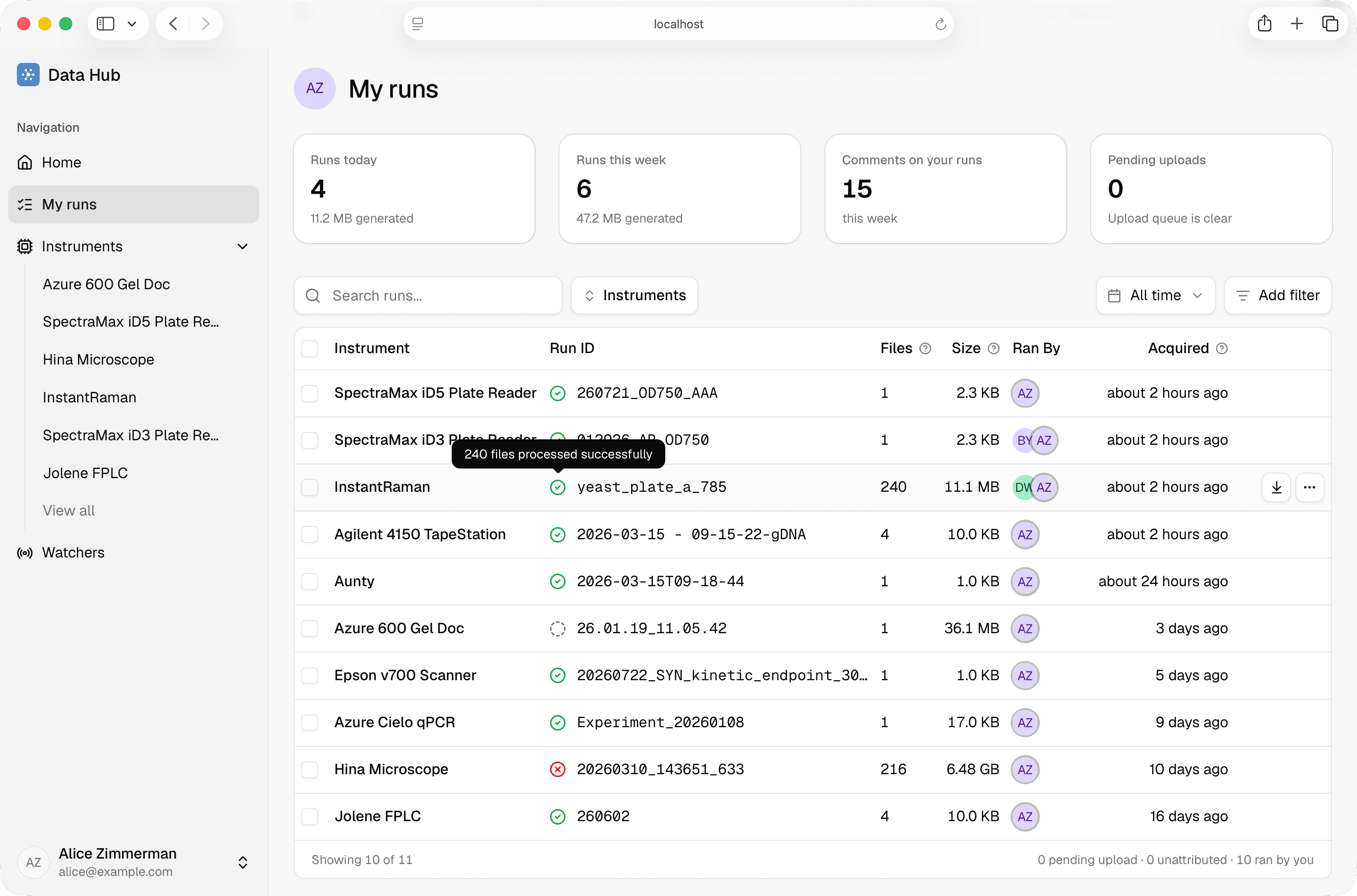The height and width of the screenshot is (896, 1357).
Task: Open the Runs today summary card
Action: coord(414,189)
